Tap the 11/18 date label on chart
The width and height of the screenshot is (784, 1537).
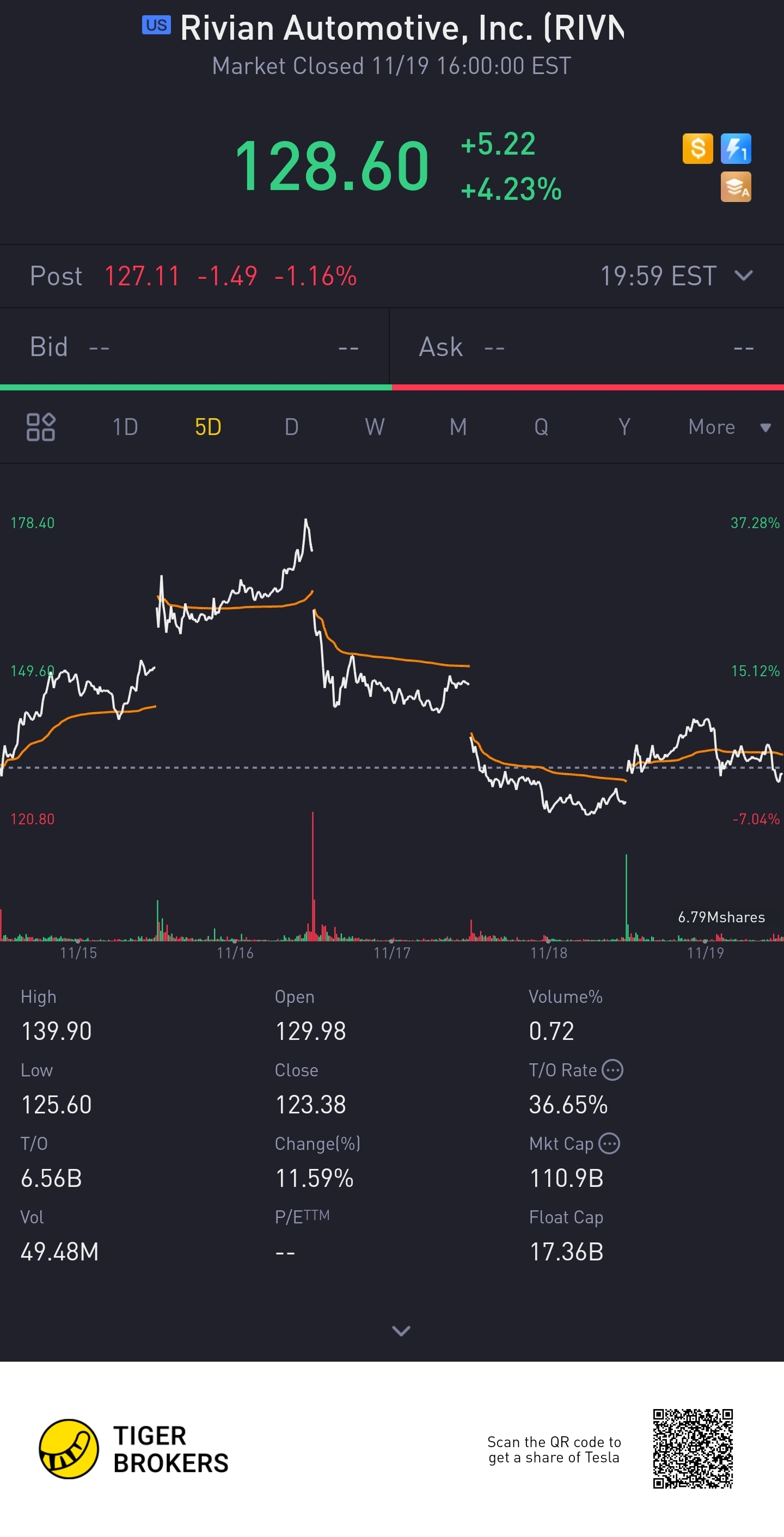(x=549, y=953)
